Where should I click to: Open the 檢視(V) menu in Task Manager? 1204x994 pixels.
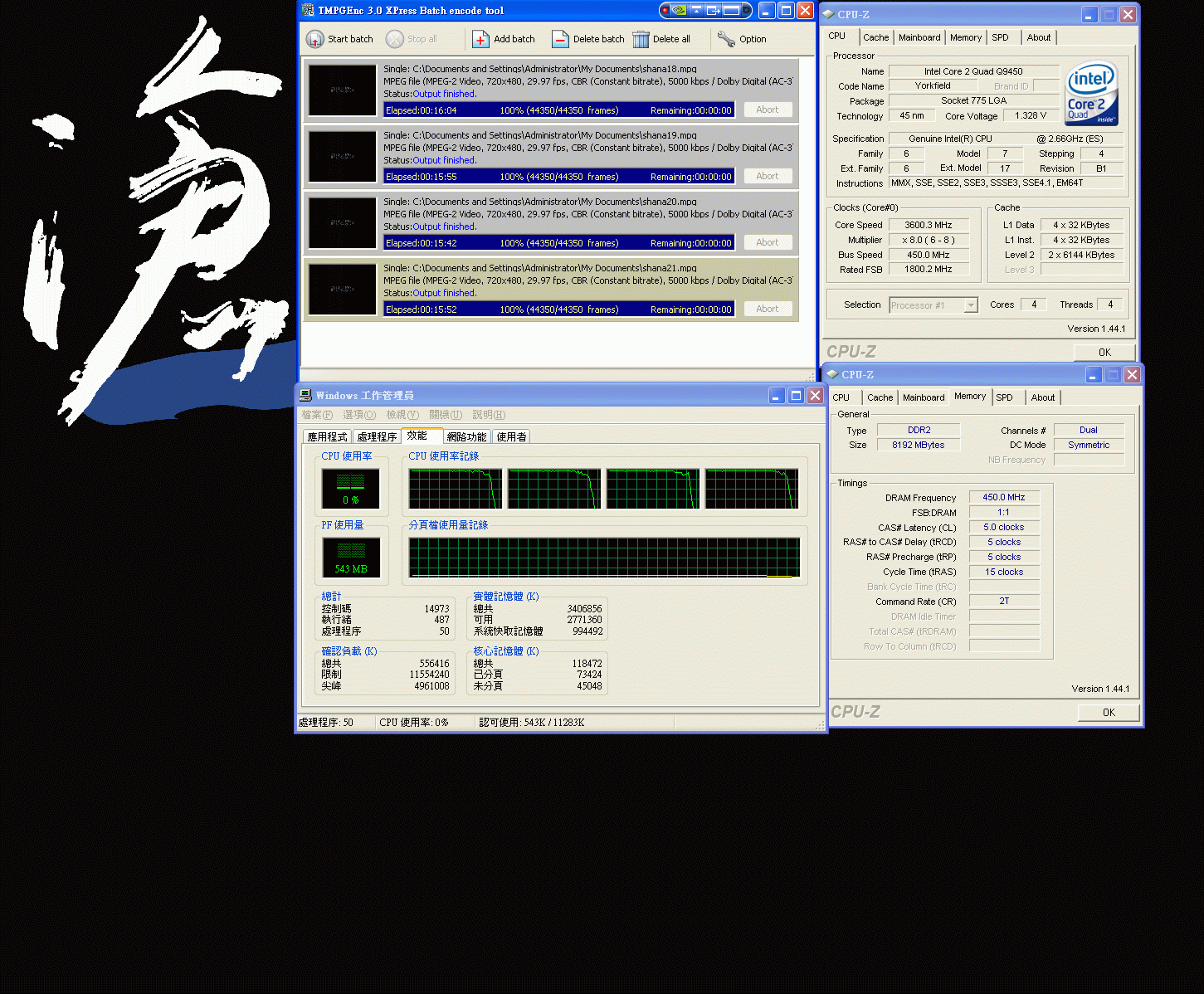(x=402, y=415)
